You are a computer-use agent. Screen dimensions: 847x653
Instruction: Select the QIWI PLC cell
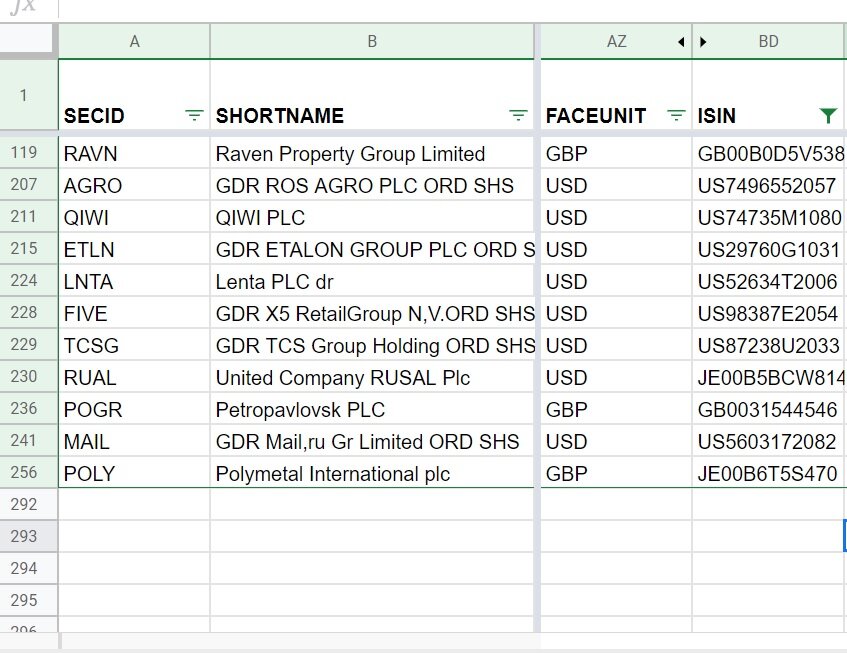372,217
